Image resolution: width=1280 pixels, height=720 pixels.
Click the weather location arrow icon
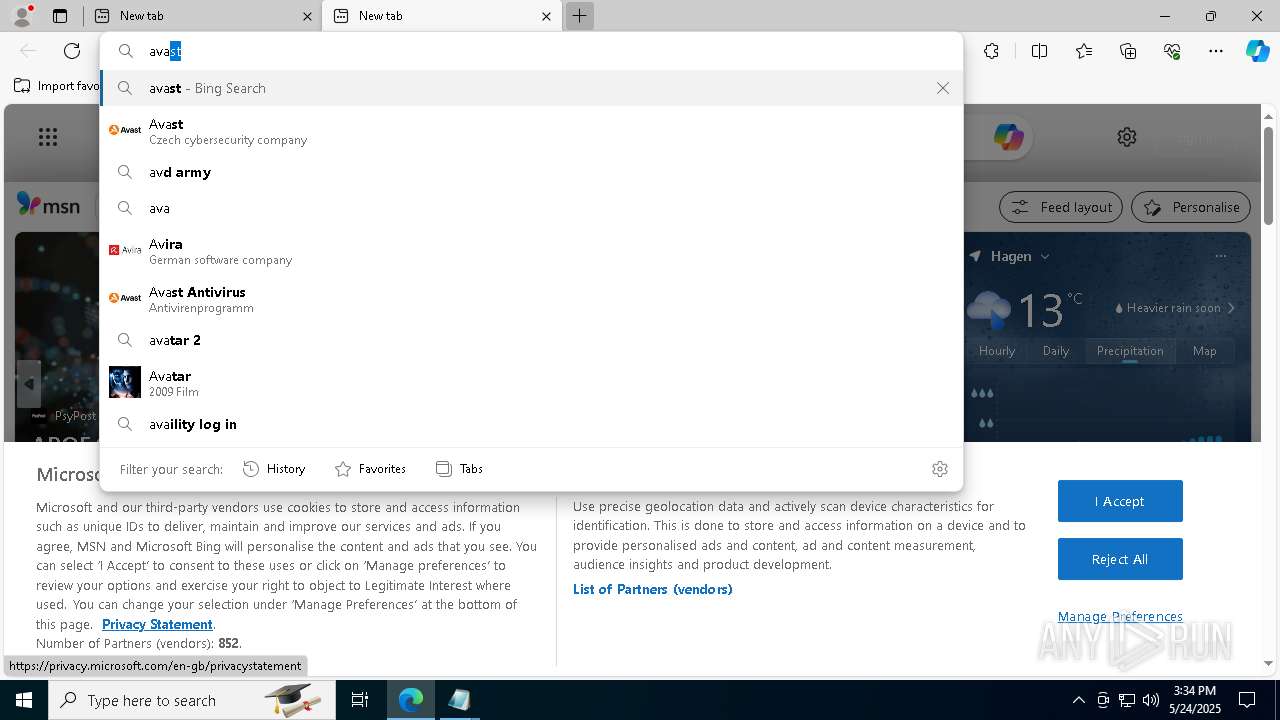click(975, 256)
